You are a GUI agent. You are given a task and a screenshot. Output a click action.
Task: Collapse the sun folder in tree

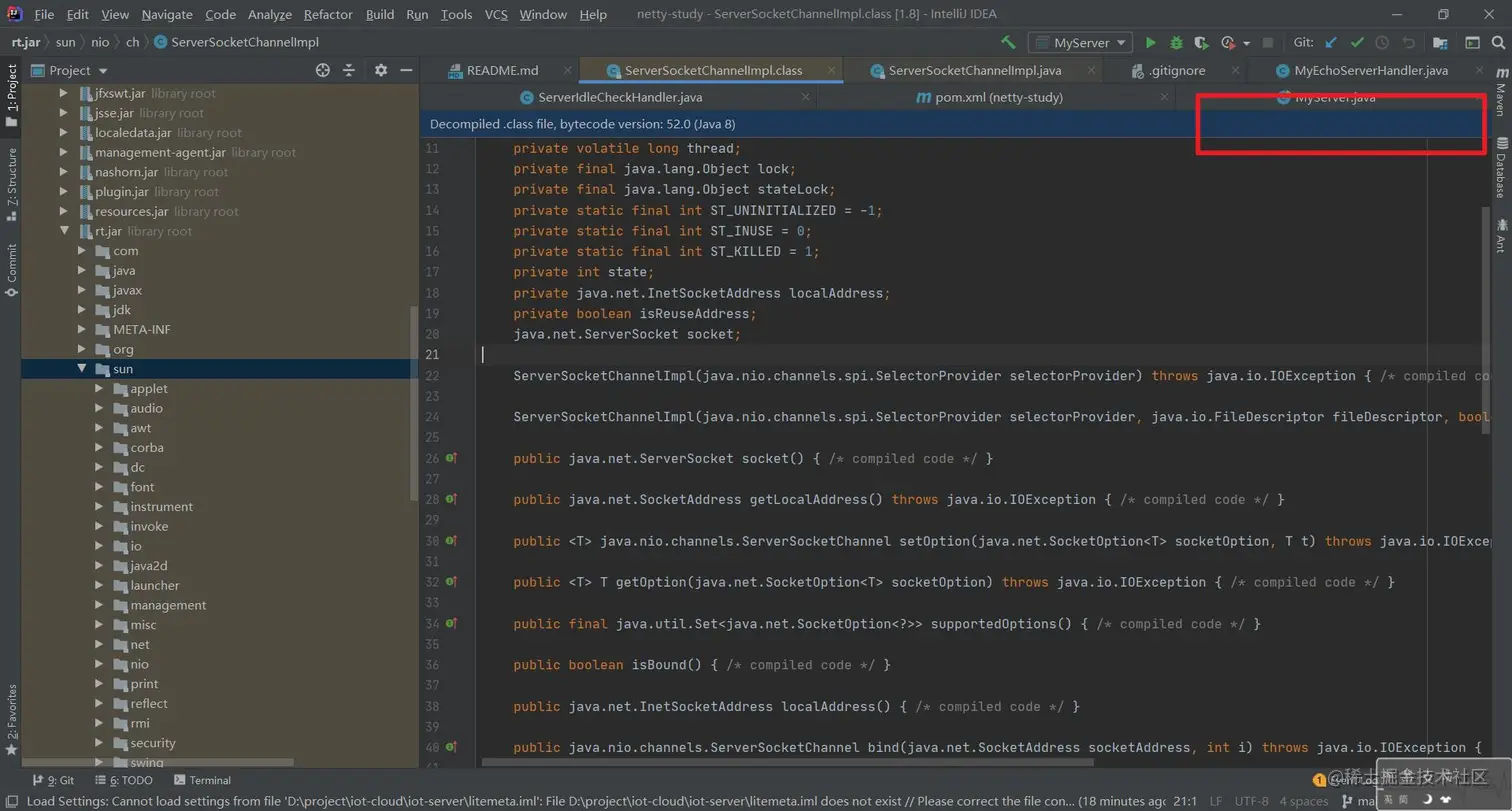click(83, 369)
